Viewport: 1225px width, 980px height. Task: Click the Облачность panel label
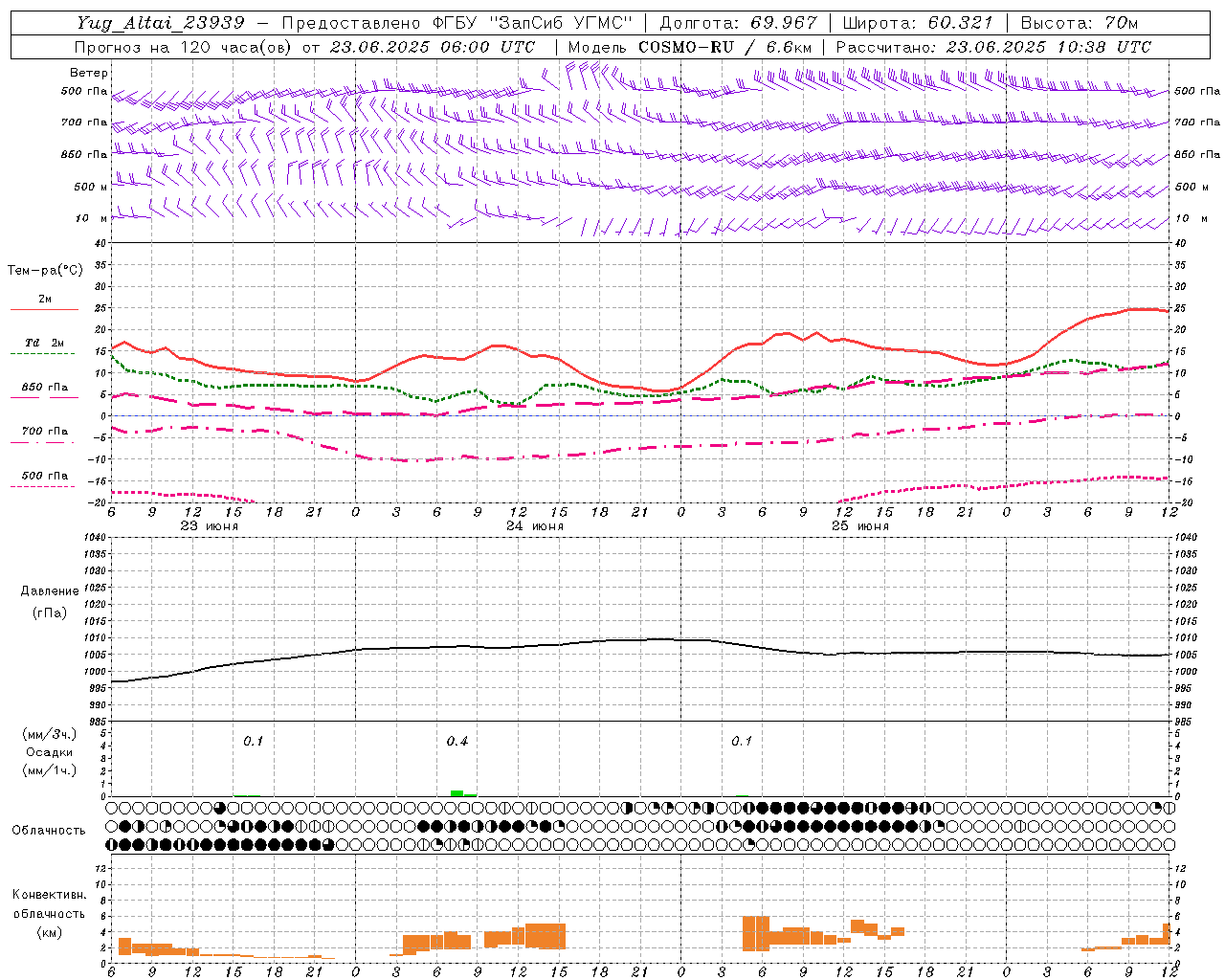tap(49, 830)
